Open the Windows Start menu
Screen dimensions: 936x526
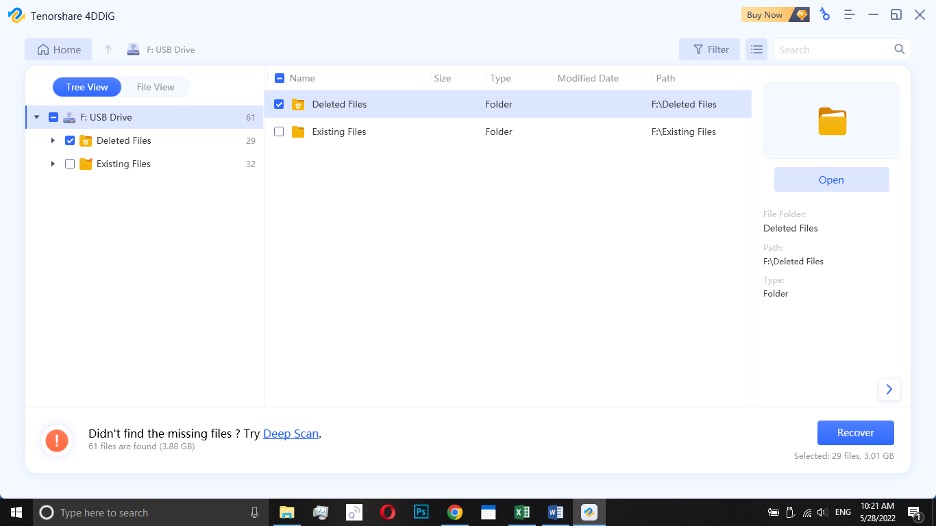16,512
